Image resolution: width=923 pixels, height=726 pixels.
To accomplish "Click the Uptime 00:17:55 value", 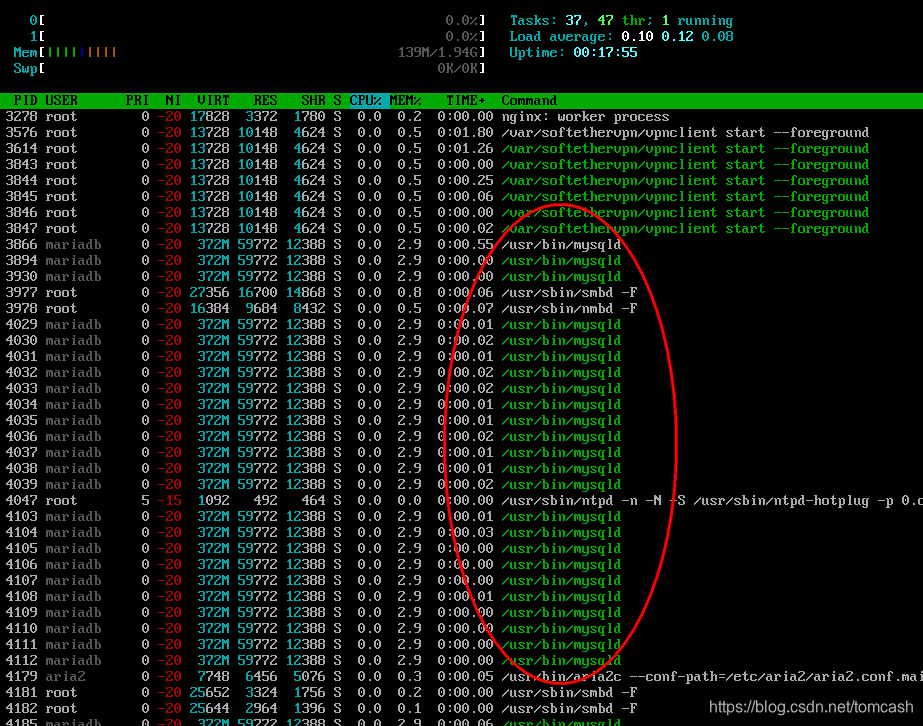I will tap(605, 52).
